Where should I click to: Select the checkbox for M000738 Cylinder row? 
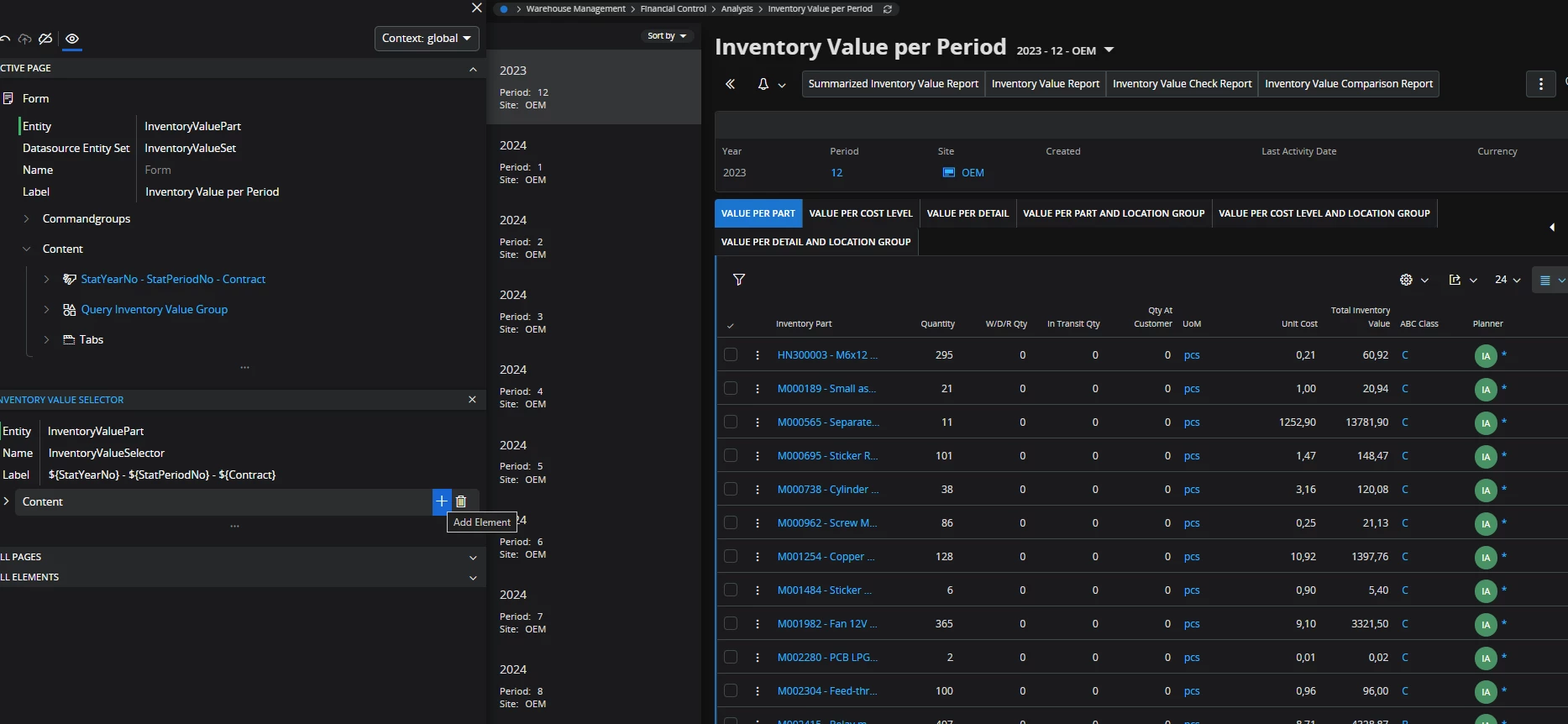coord(731,490)
